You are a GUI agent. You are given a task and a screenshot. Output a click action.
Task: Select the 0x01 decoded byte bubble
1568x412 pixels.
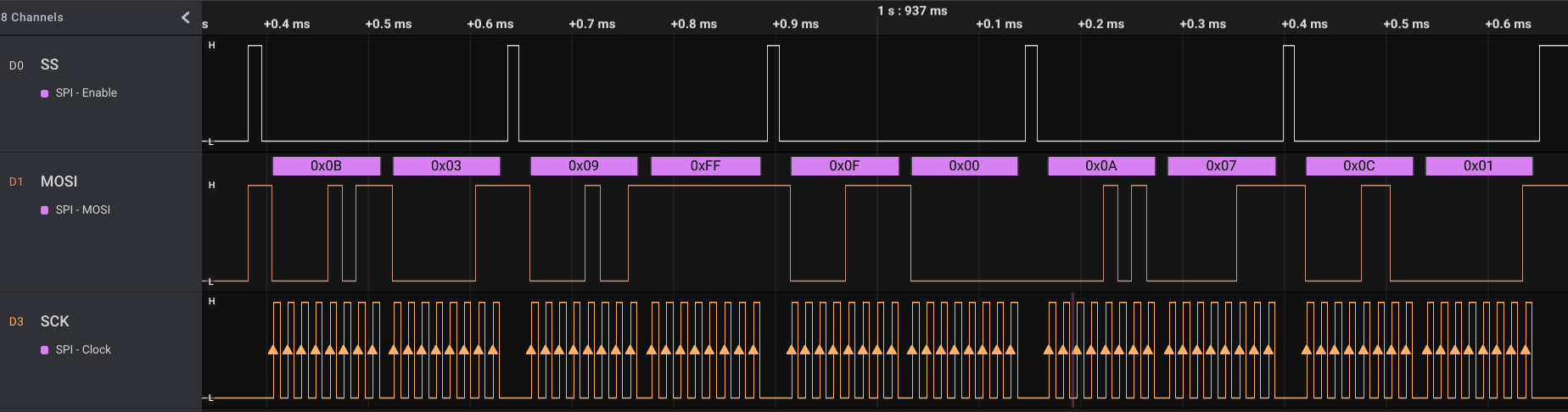pos(1478,166)
